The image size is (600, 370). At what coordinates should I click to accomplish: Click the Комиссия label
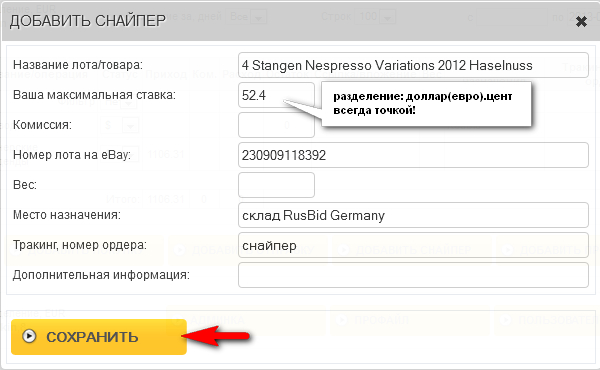coord(42,125)
